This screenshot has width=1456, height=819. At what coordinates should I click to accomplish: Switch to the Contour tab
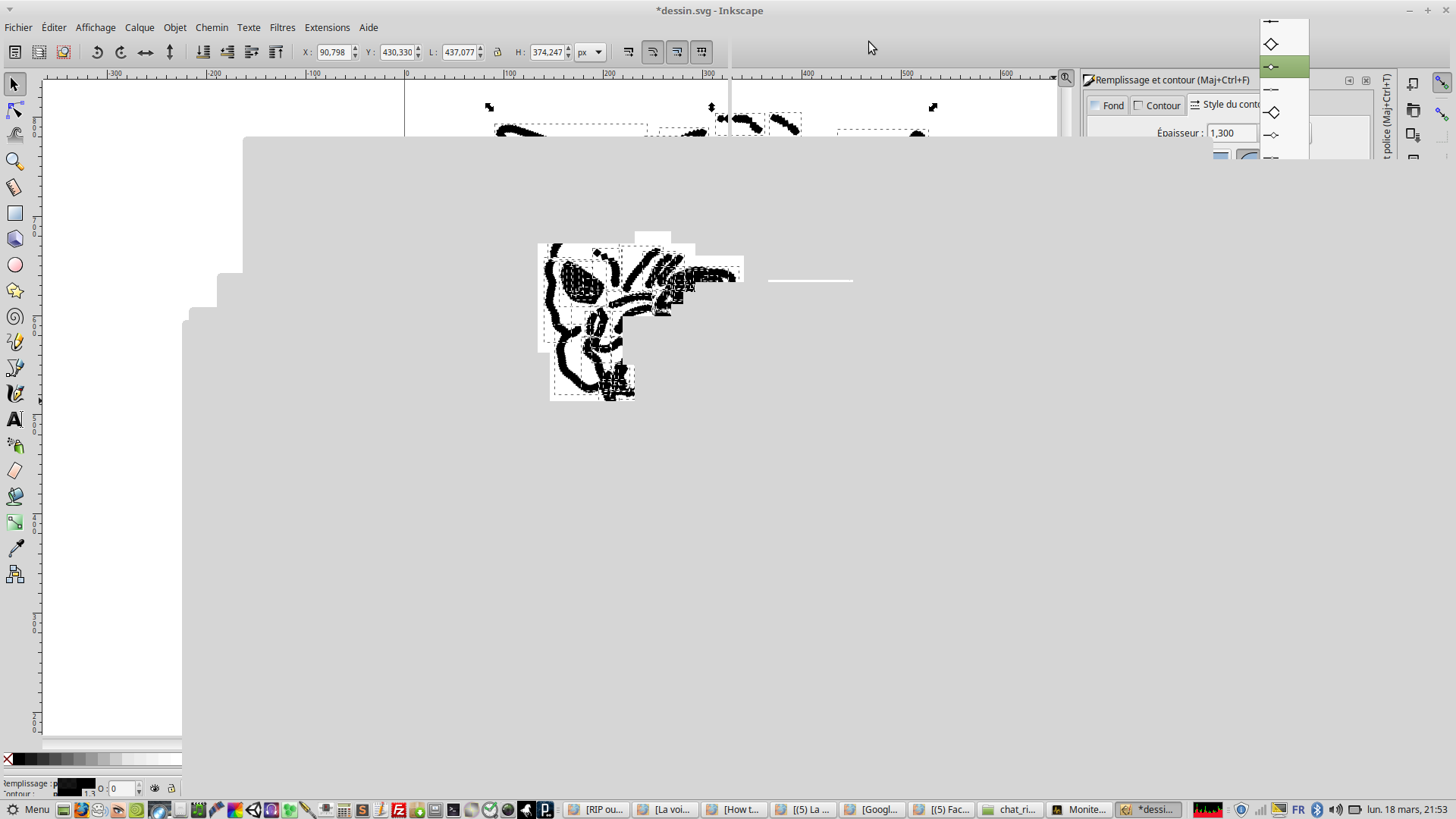[x=1157, y=105]
